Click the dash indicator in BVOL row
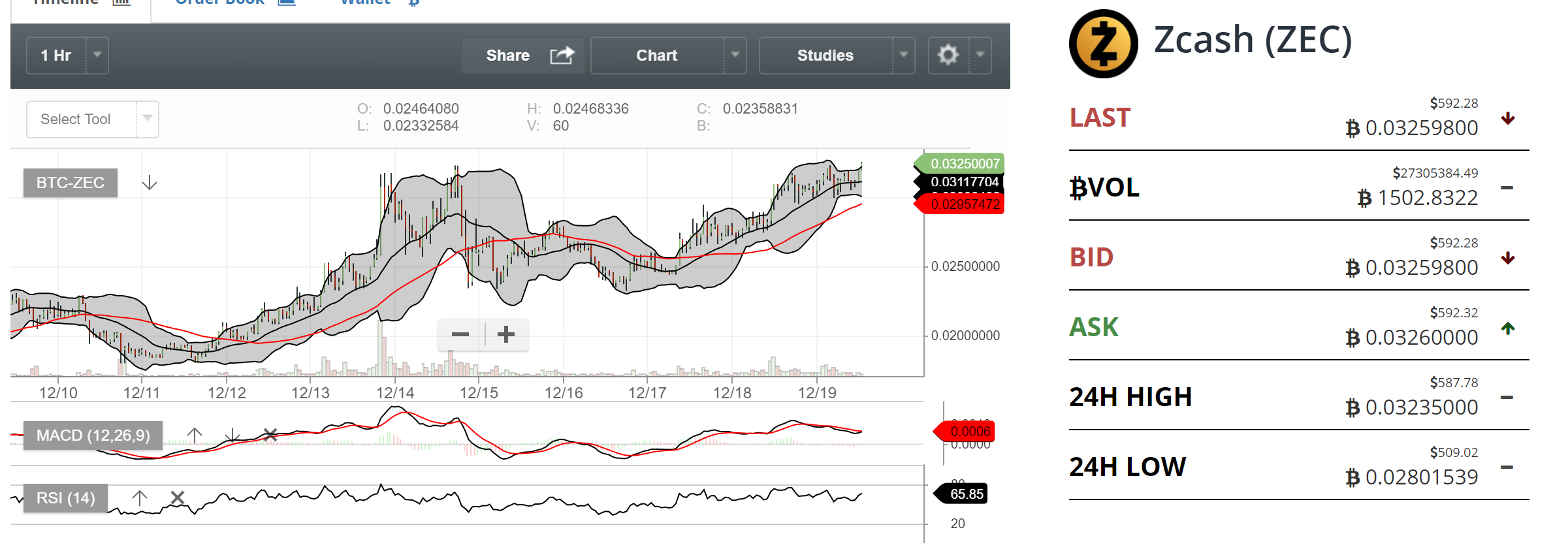Screen dimensions: 1568x553 (1507, 188)
